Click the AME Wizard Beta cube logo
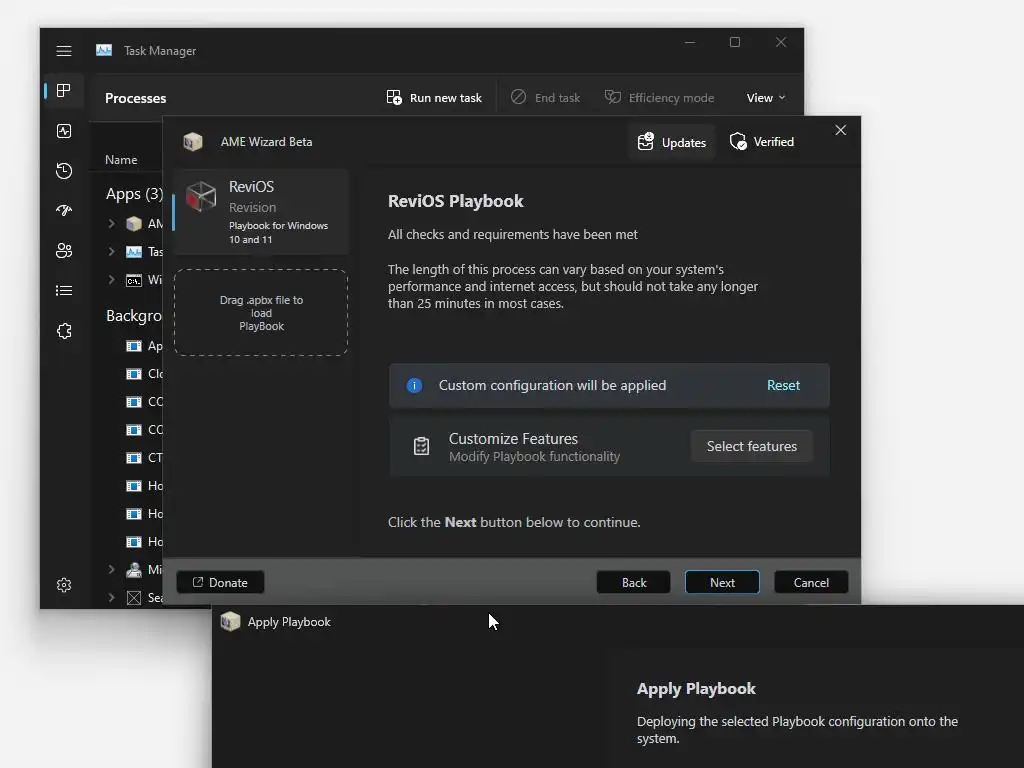 click(x=193, y=142)
